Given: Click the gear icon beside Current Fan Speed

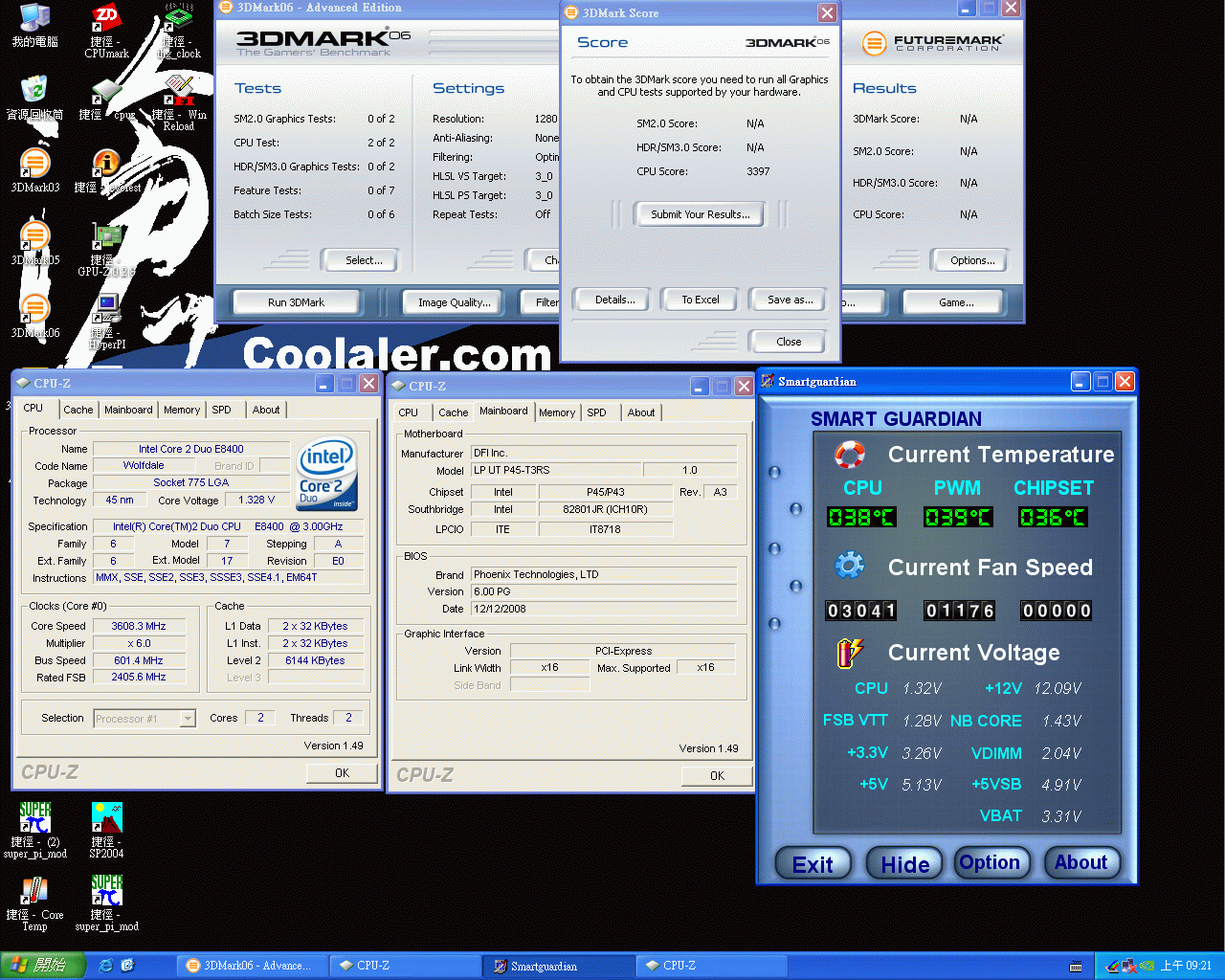Looking at the screenshot, I should click(x=850, y=566).
